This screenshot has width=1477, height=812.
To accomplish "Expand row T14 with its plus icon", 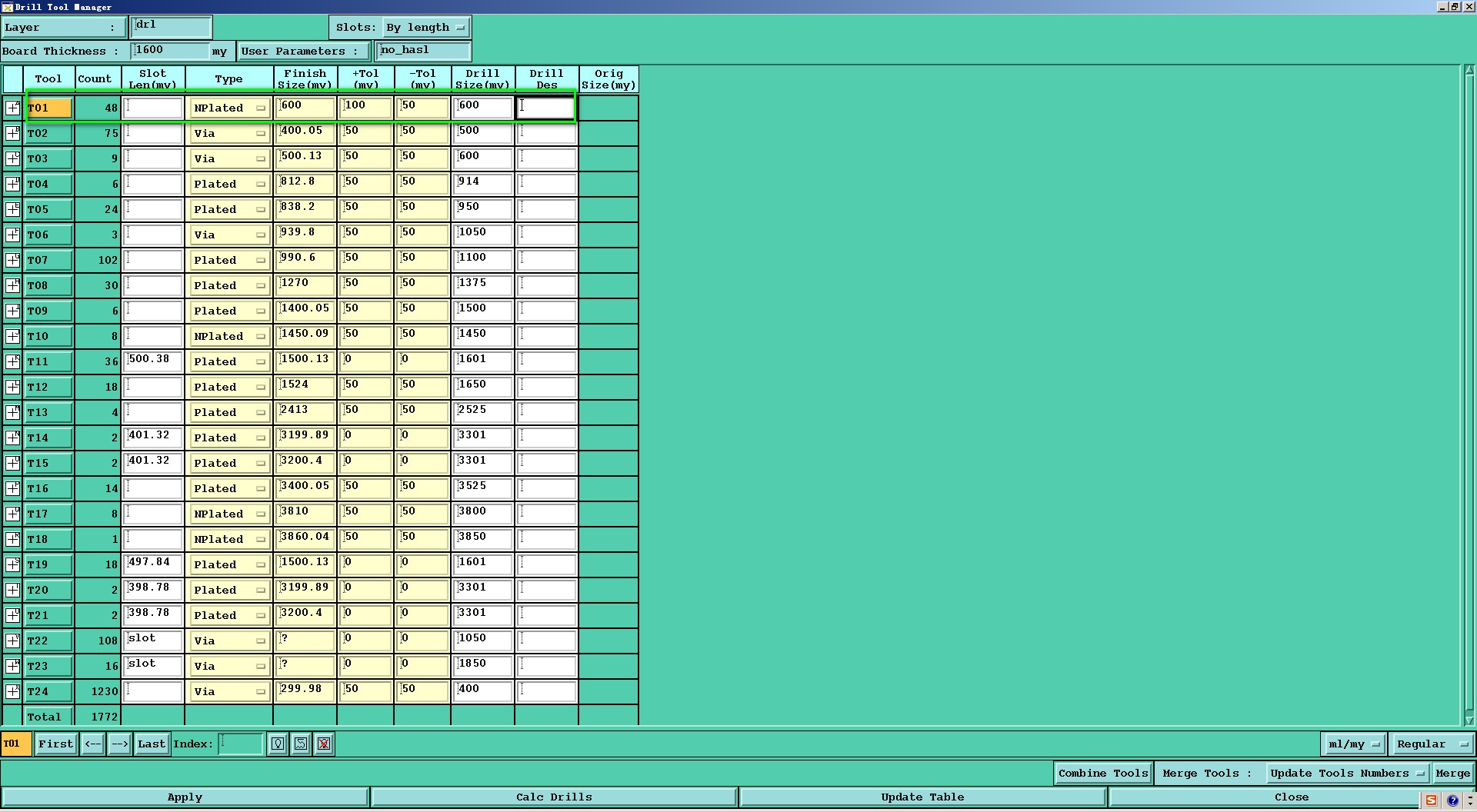I will [x=13, y=438].
